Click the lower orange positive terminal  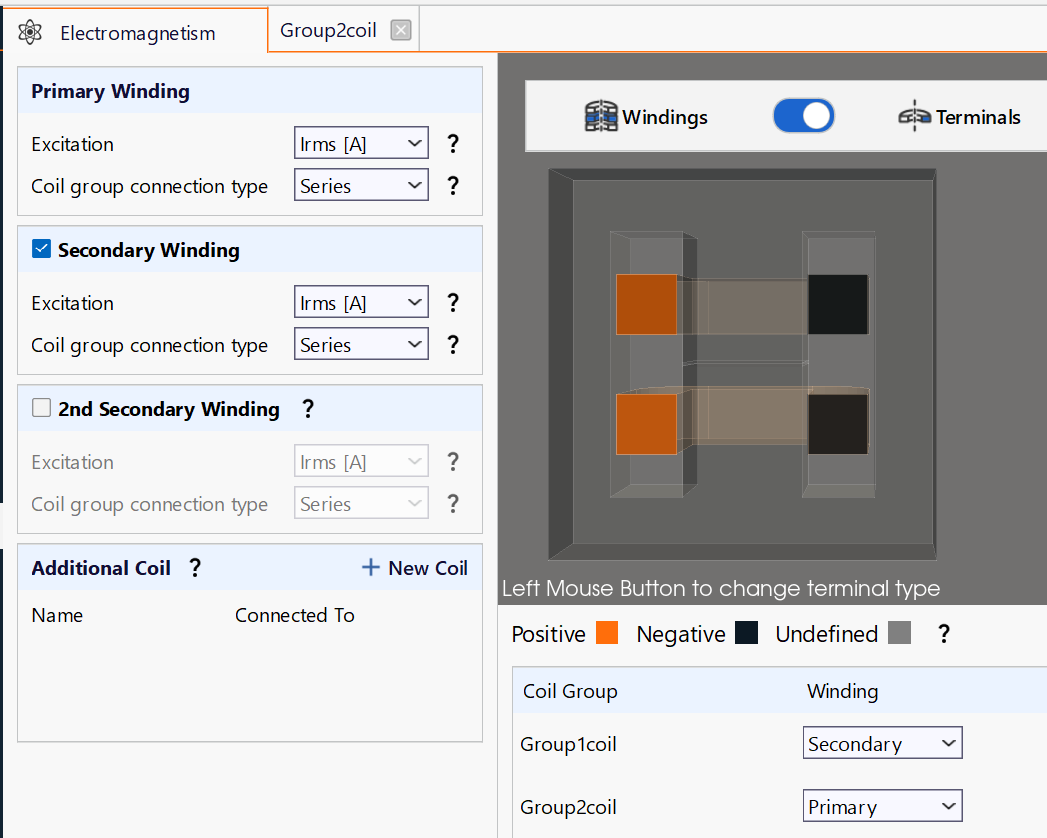[646, 424]
